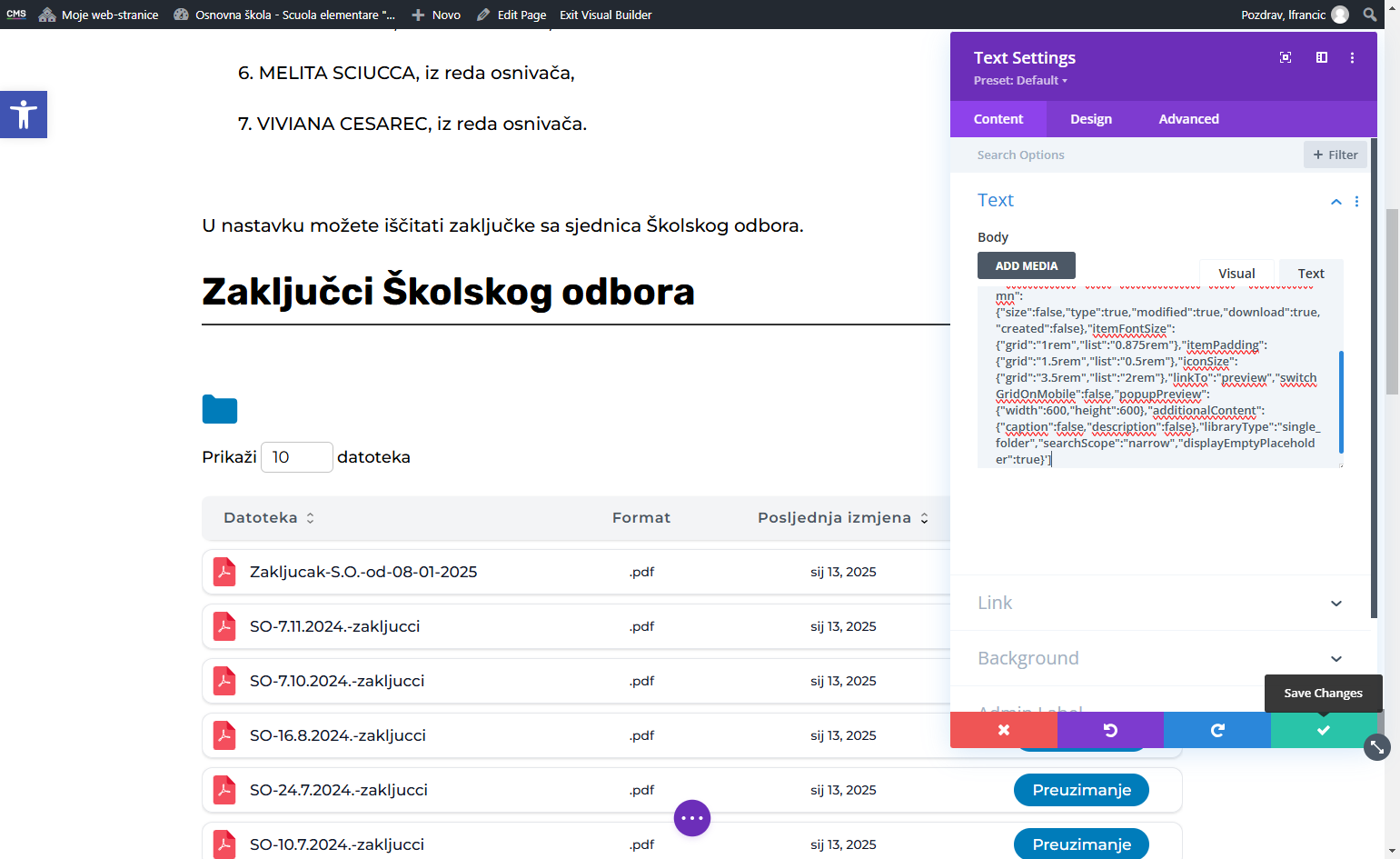The width and height of the screenshot is (1400, 859).
Task: Open the Text section options dots
Action: [1356, 202]
